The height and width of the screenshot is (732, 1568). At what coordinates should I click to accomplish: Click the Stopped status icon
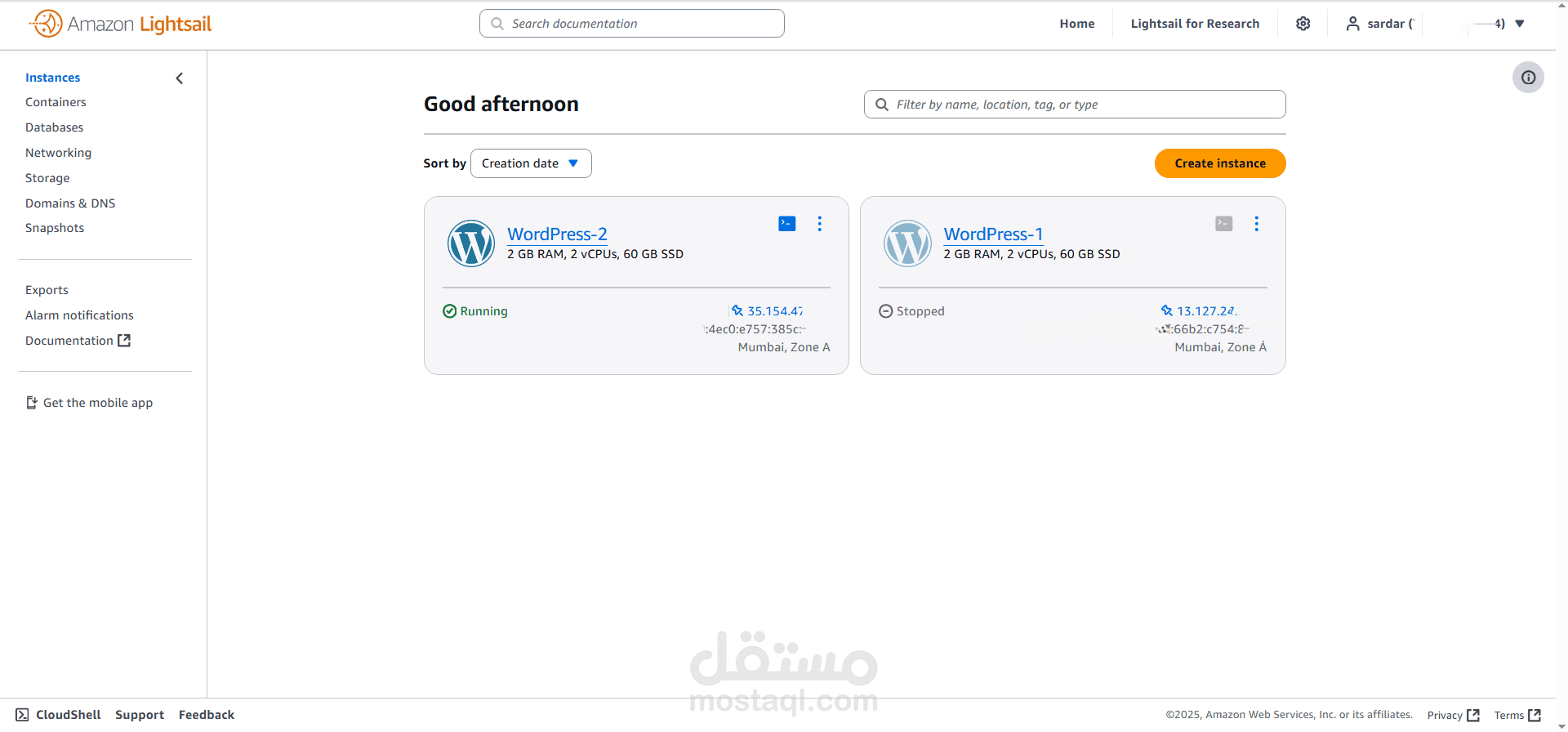point(886,311)
